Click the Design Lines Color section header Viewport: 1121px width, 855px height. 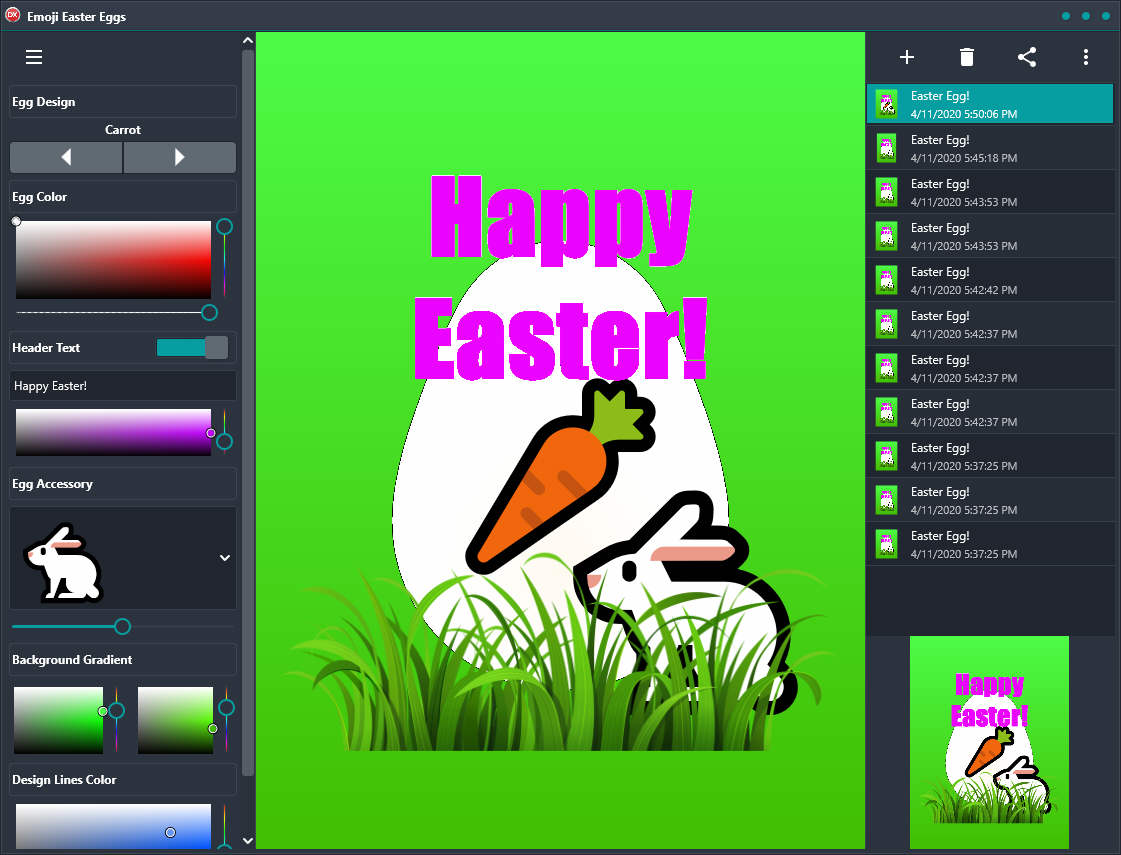point(123,780)
